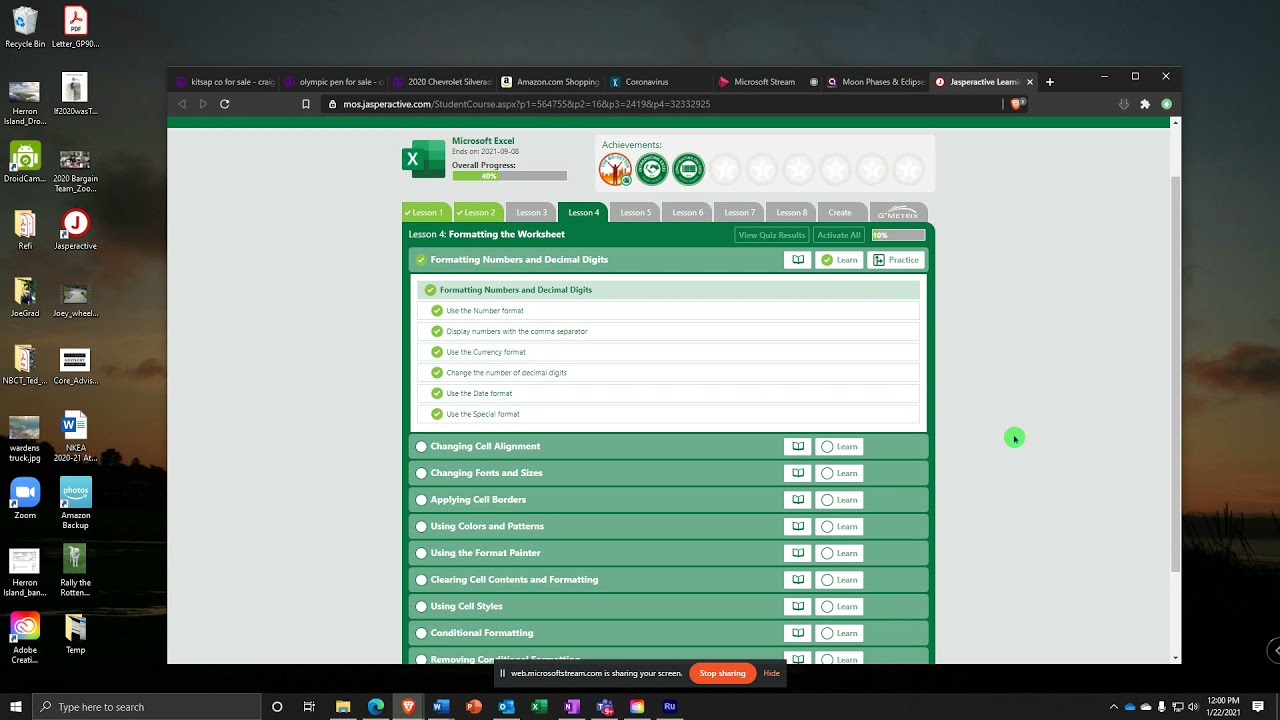Open the DroidCam desktop shortcut
This screenshot has width=1280, height=720.
coord(25,163)
